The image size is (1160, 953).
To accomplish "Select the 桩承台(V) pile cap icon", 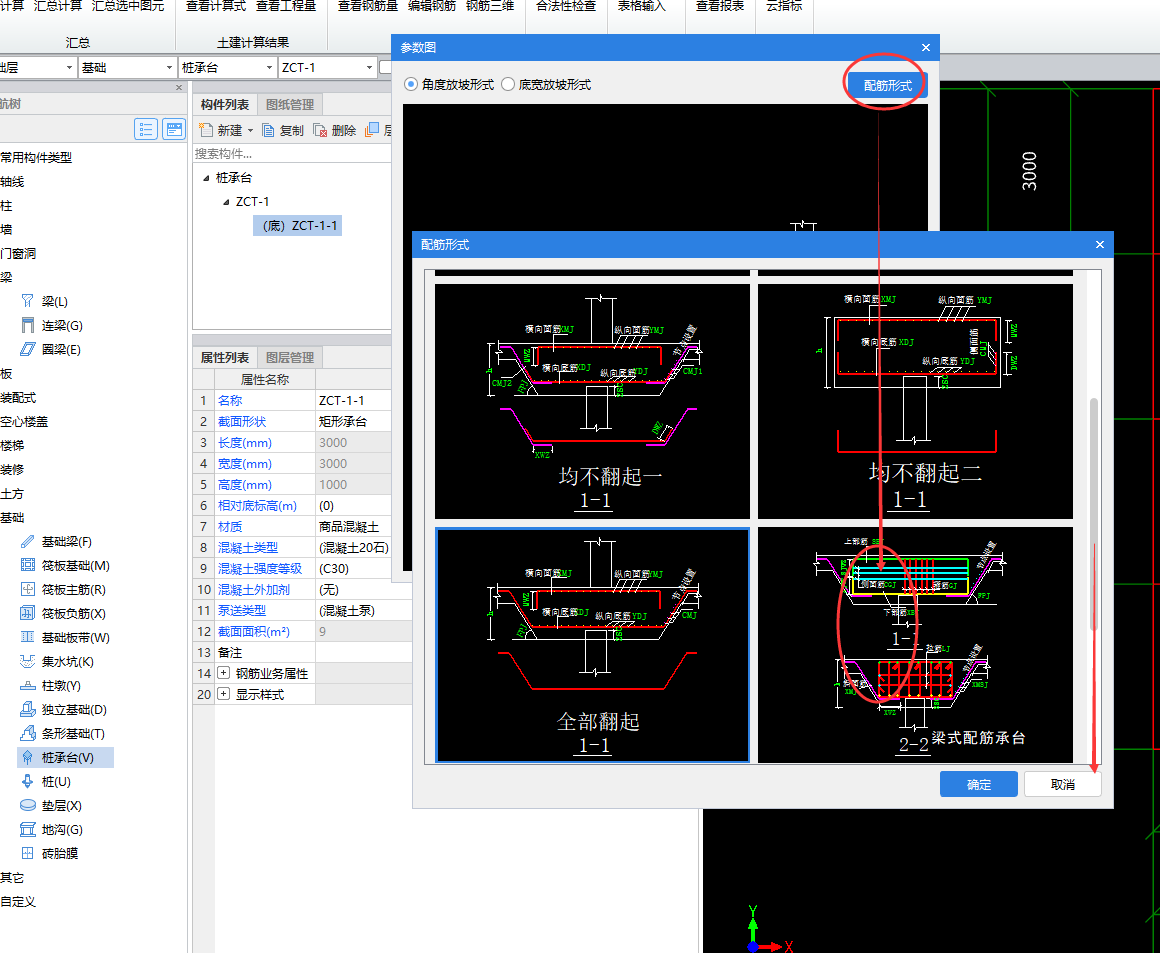I will click(x=27, y=758).
